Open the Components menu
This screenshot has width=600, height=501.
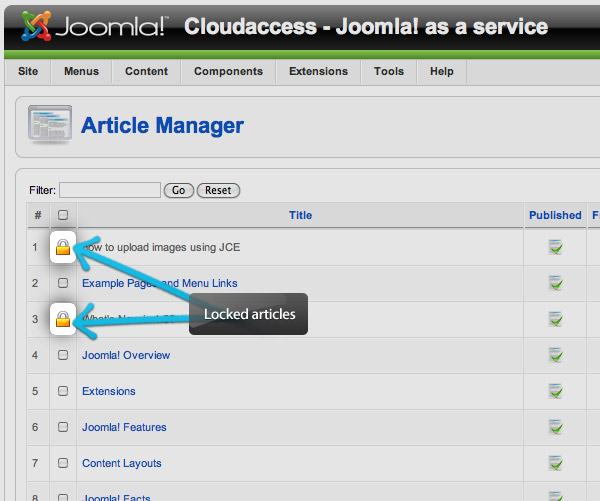(228, 71)
